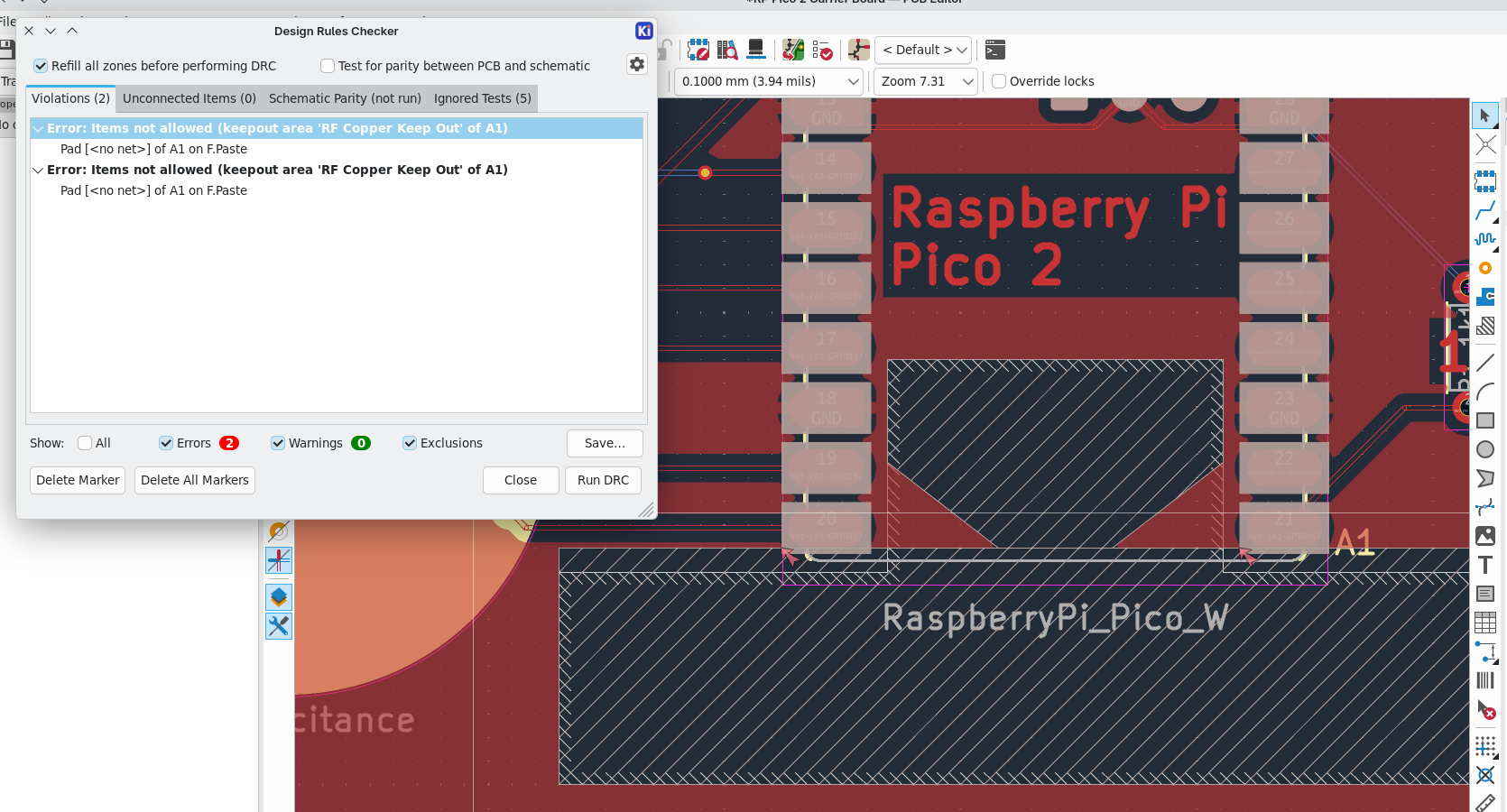The image size is (1507, 812).
Task: Open the scripting console
Action: coord(994,50)
